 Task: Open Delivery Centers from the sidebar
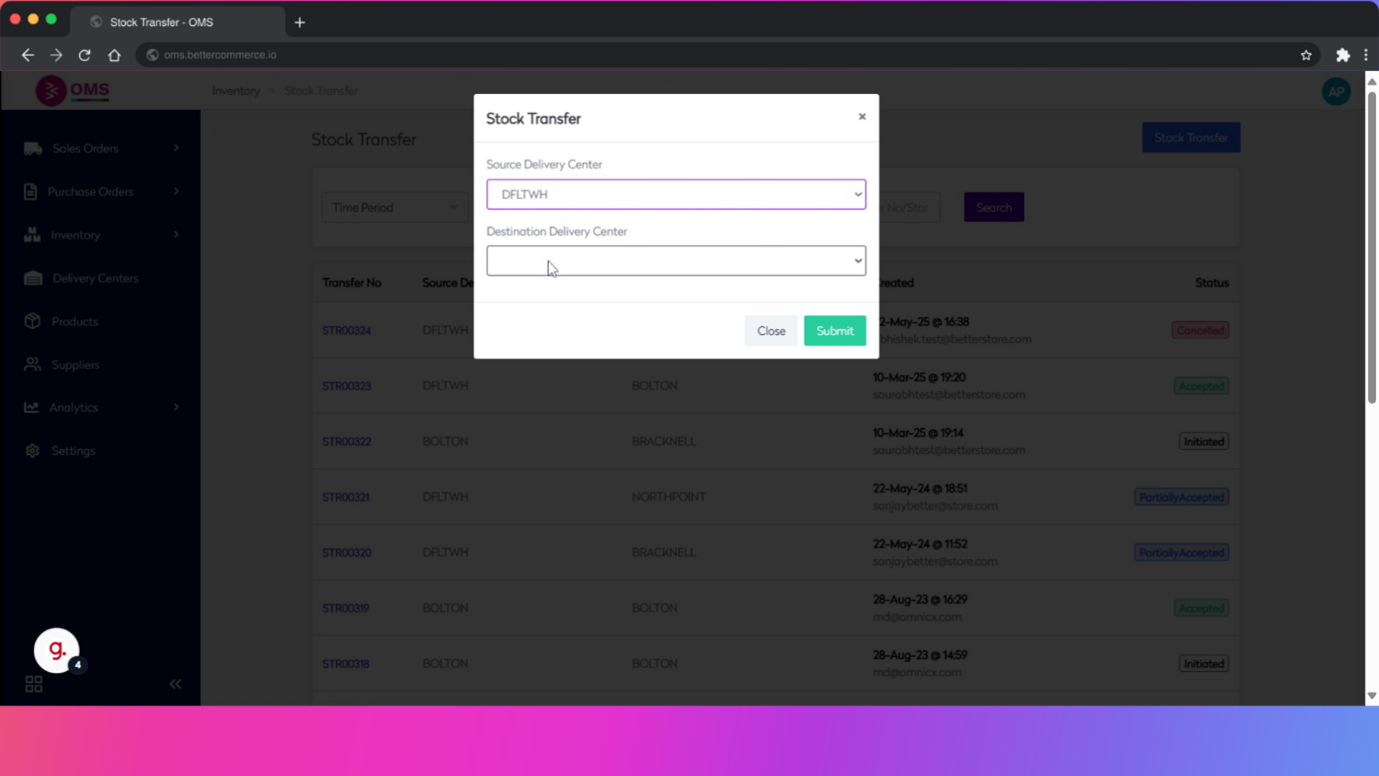click(x=95, y=278)
